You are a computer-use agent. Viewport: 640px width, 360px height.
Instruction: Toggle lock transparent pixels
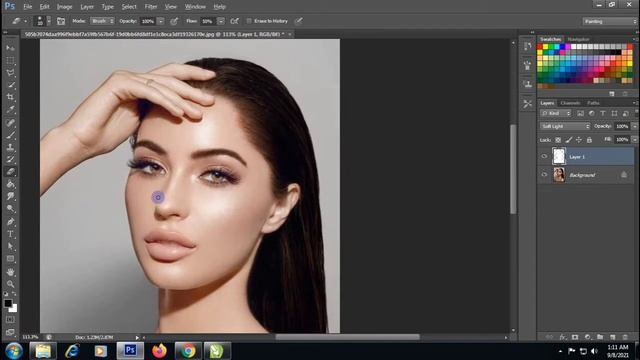pyautogui.click(x=558, y=140)
